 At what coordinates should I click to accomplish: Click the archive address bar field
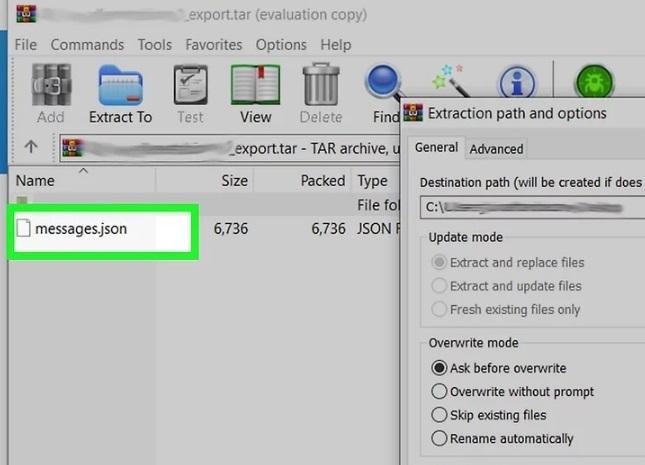click(x=230, y=148)
